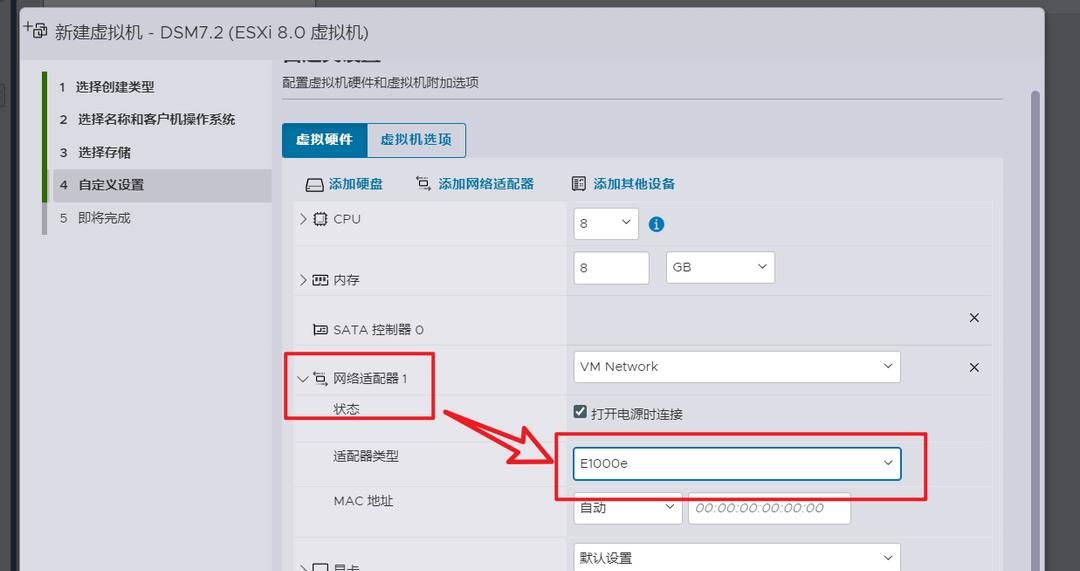Toggle 打开电源时连接 checkbox
The image size is (1080, 571).
[x=580, y=412]
